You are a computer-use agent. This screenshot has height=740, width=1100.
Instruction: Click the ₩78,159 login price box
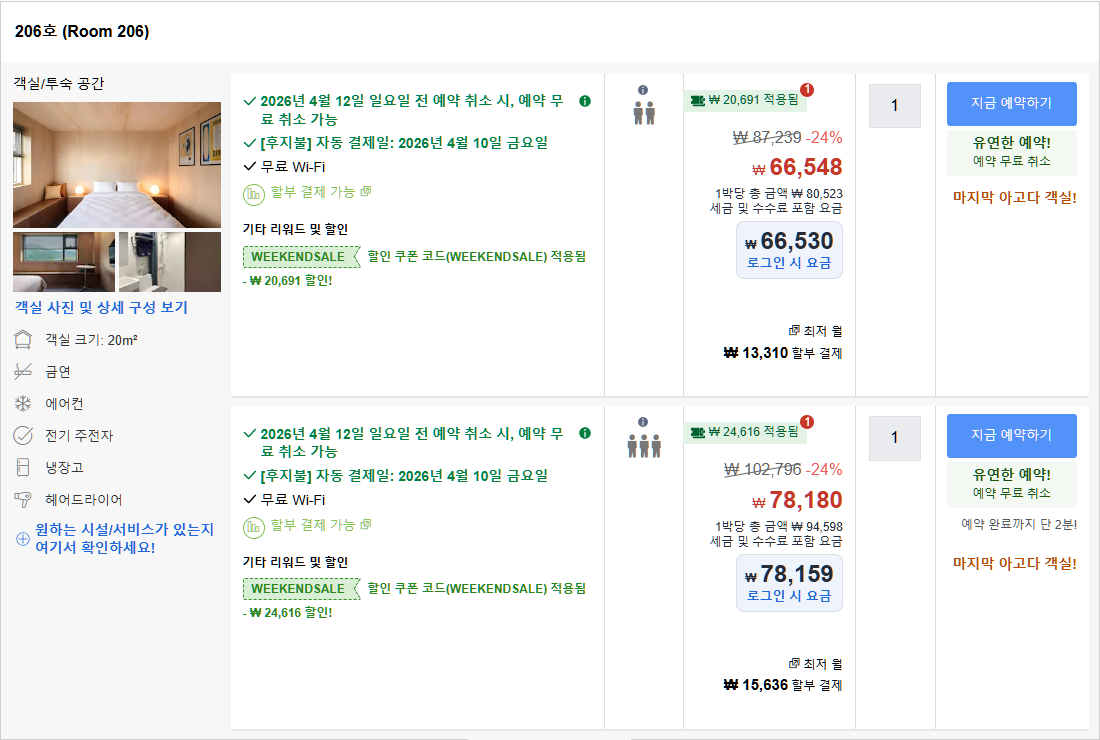tap(789, 583)
